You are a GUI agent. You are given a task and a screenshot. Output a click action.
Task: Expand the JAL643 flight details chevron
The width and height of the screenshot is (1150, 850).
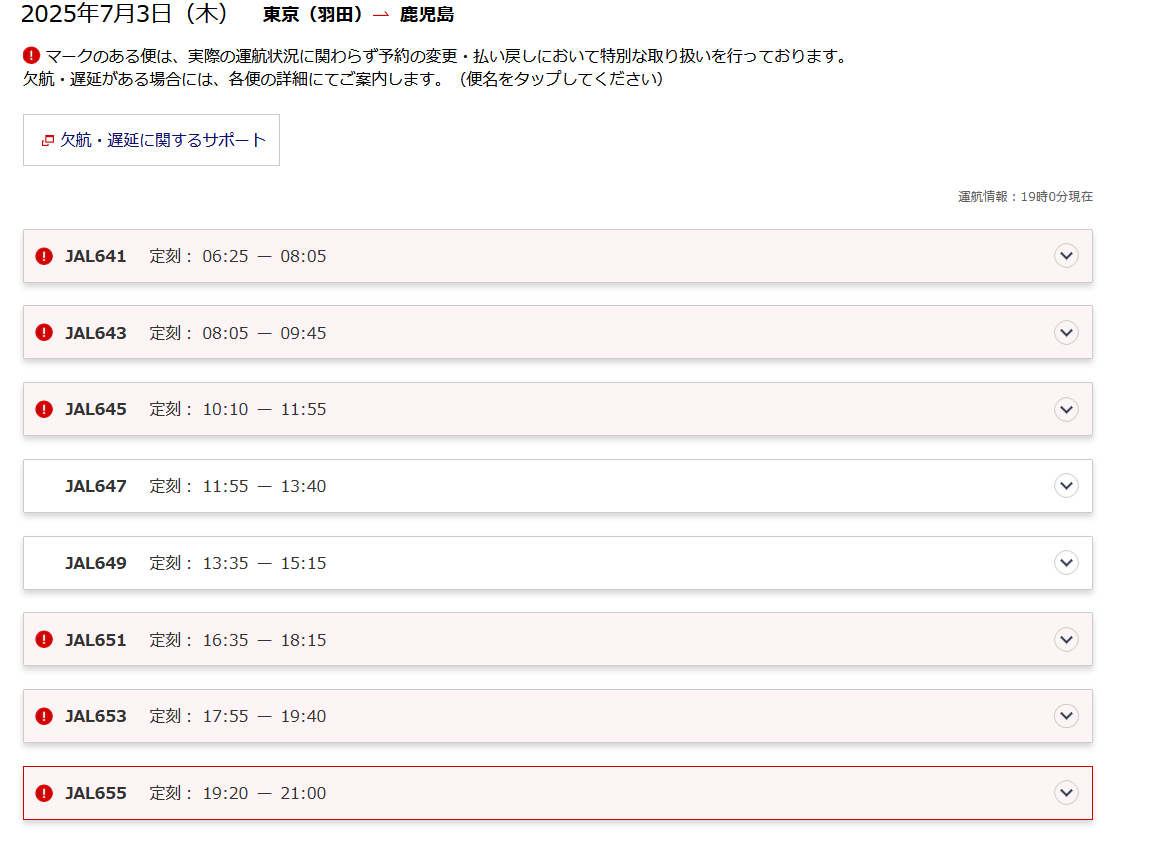pos(1066,332)
